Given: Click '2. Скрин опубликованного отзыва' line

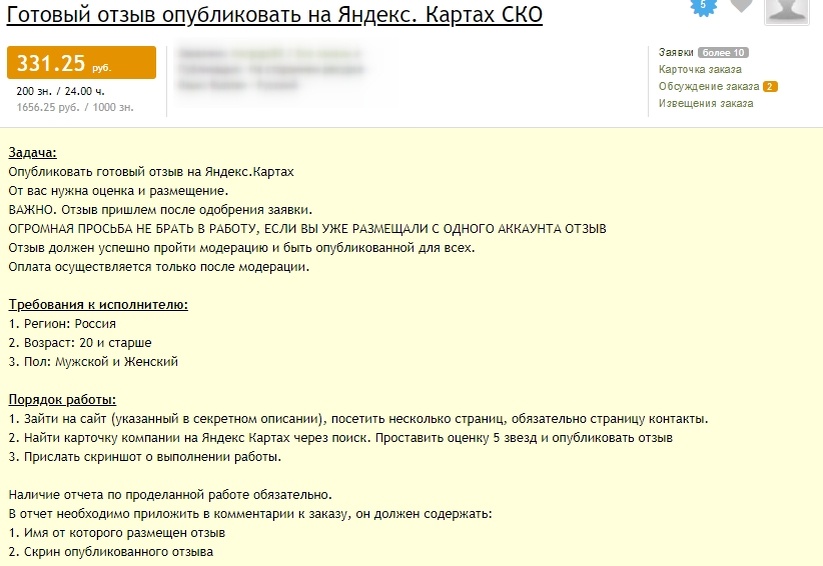Looking at the screenshot, I should tap(111, 552).
